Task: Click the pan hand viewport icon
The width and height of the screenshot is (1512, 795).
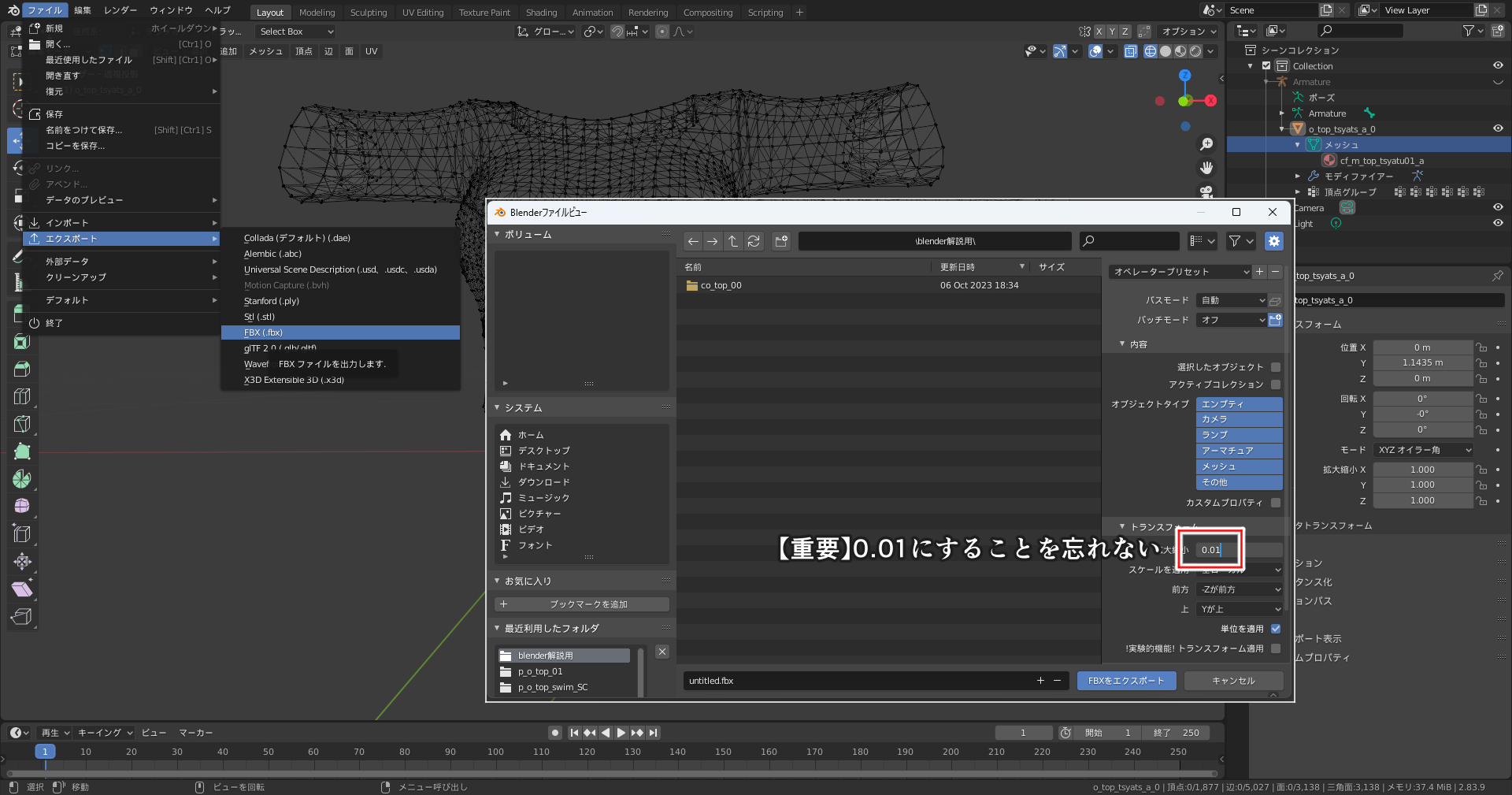Action: (1206, 168)
